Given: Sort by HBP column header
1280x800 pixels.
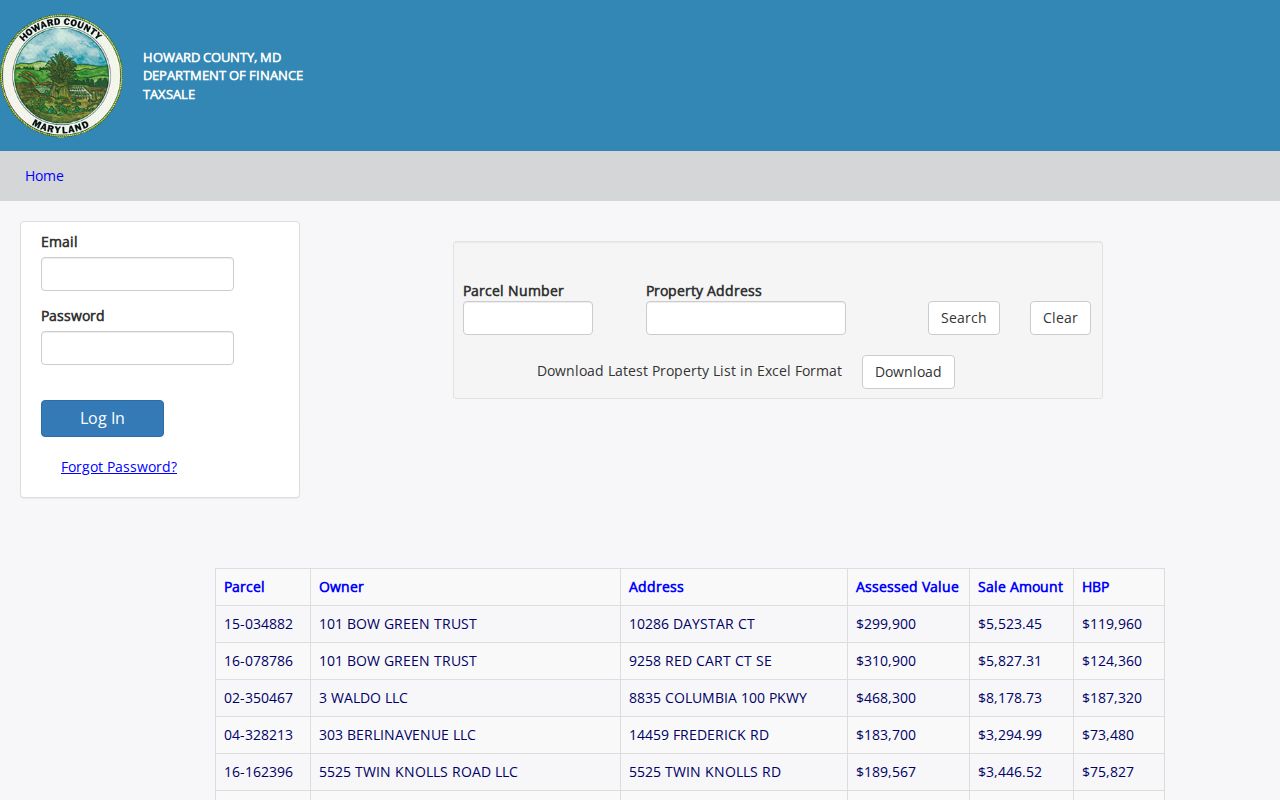Looking at the screenshot, I should pyautogui.click(x=1096, y=587).
